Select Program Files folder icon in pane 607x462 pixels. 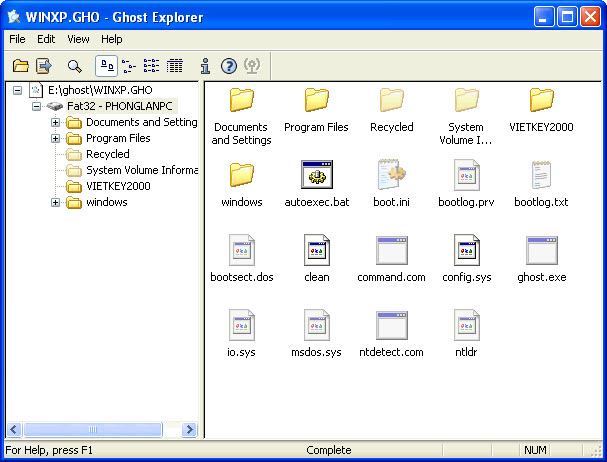pyautogui.click(x=317, y=100)
